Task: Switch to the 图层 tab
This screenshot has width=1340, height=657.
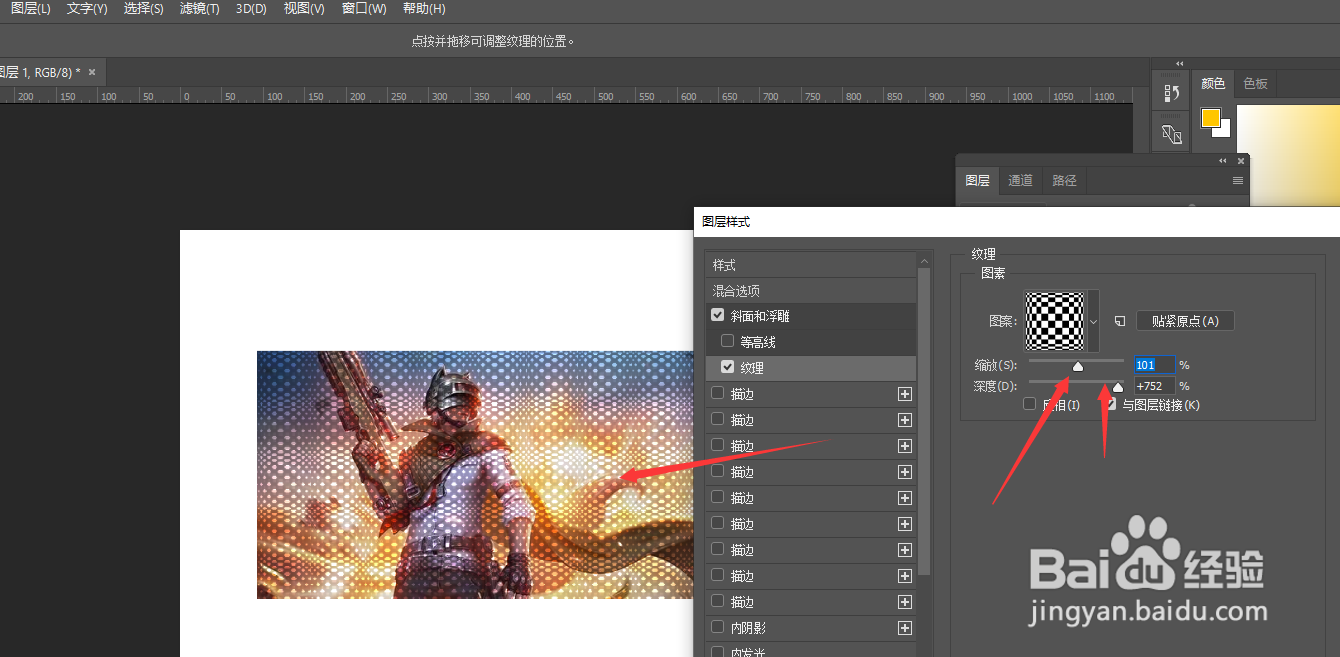Action: point(977,181)
